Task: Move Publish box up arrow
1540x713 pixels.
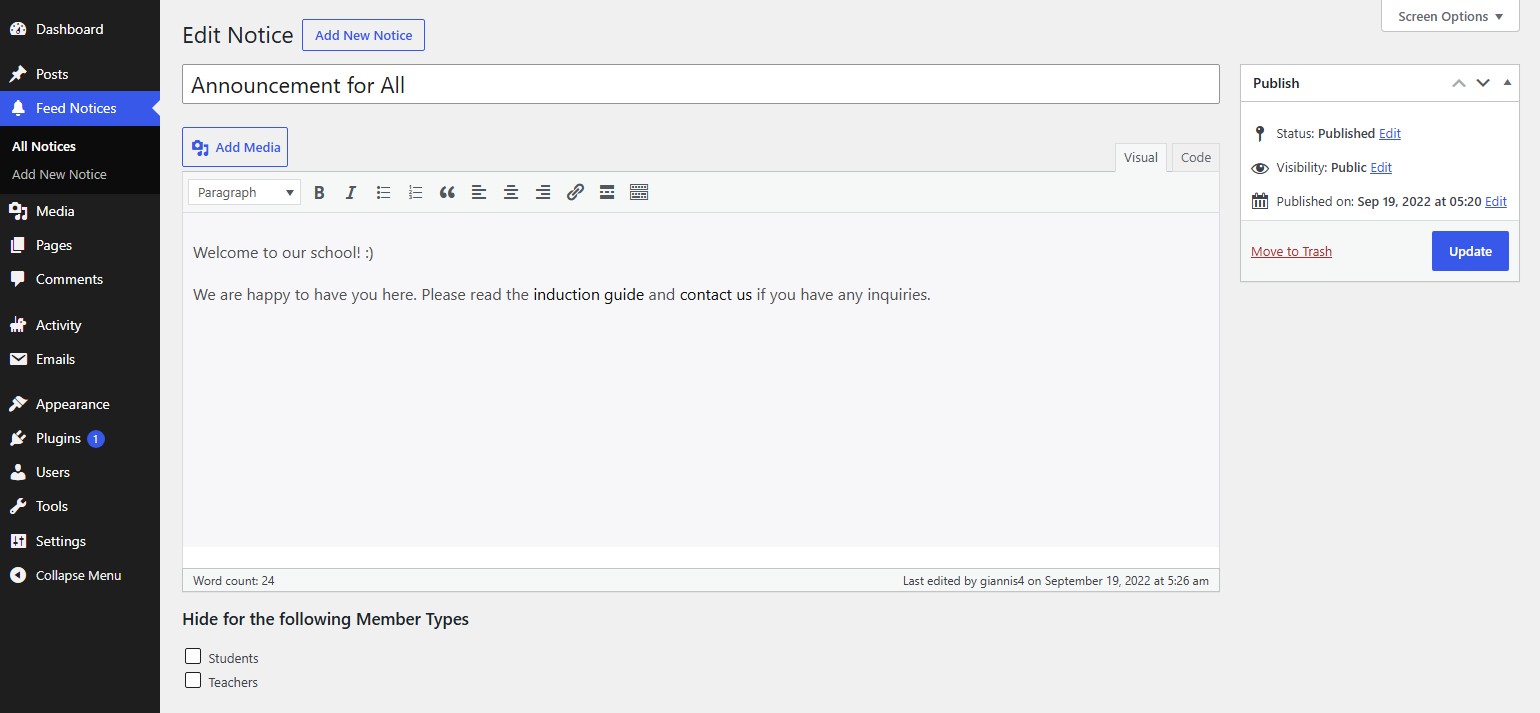Action: pos(1459,83)
